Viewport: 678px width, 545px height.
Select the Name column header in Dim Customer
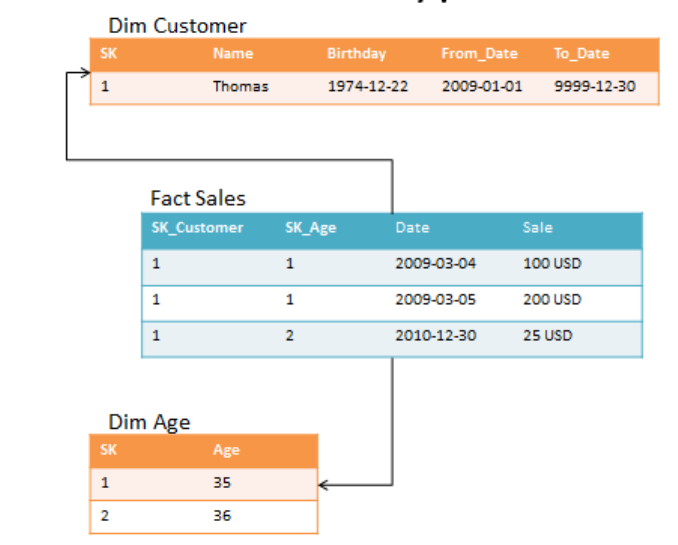233,54
